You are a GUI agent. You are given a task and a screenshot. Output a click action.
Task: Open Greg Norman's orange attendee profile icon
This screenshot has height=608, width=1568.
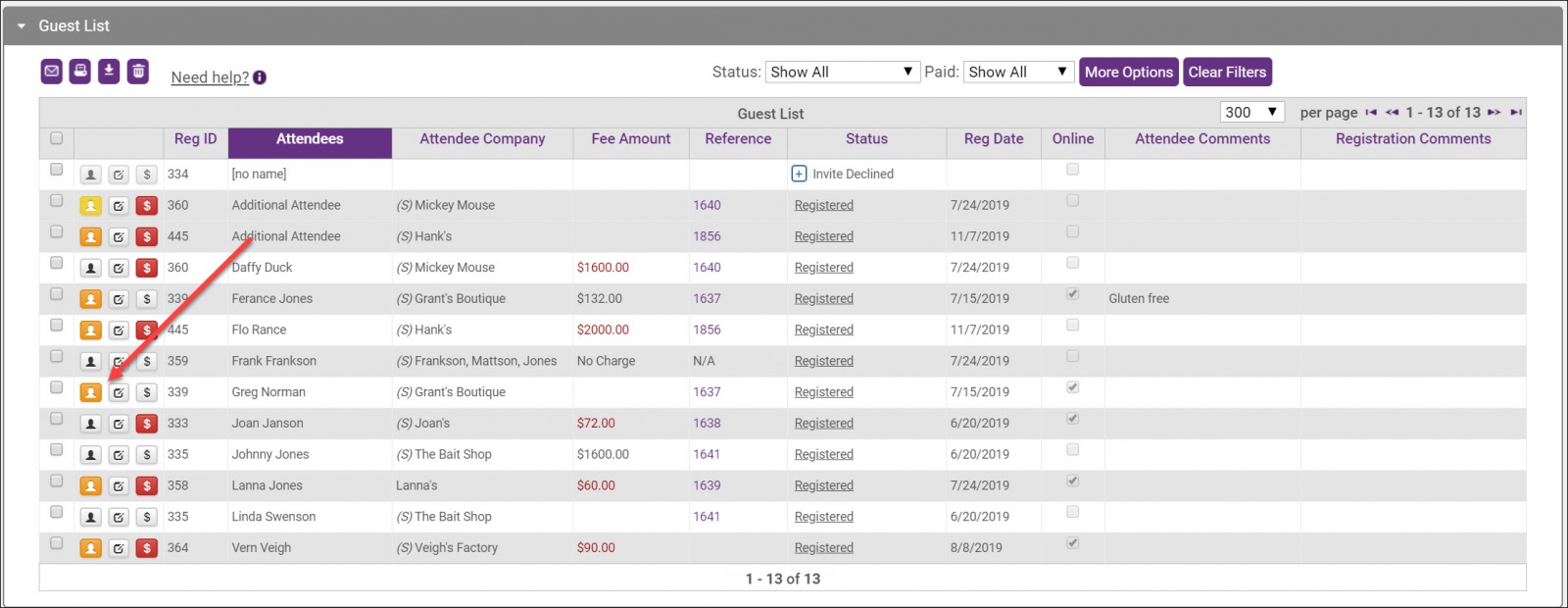pyautogui.click(x=90, y=392)
